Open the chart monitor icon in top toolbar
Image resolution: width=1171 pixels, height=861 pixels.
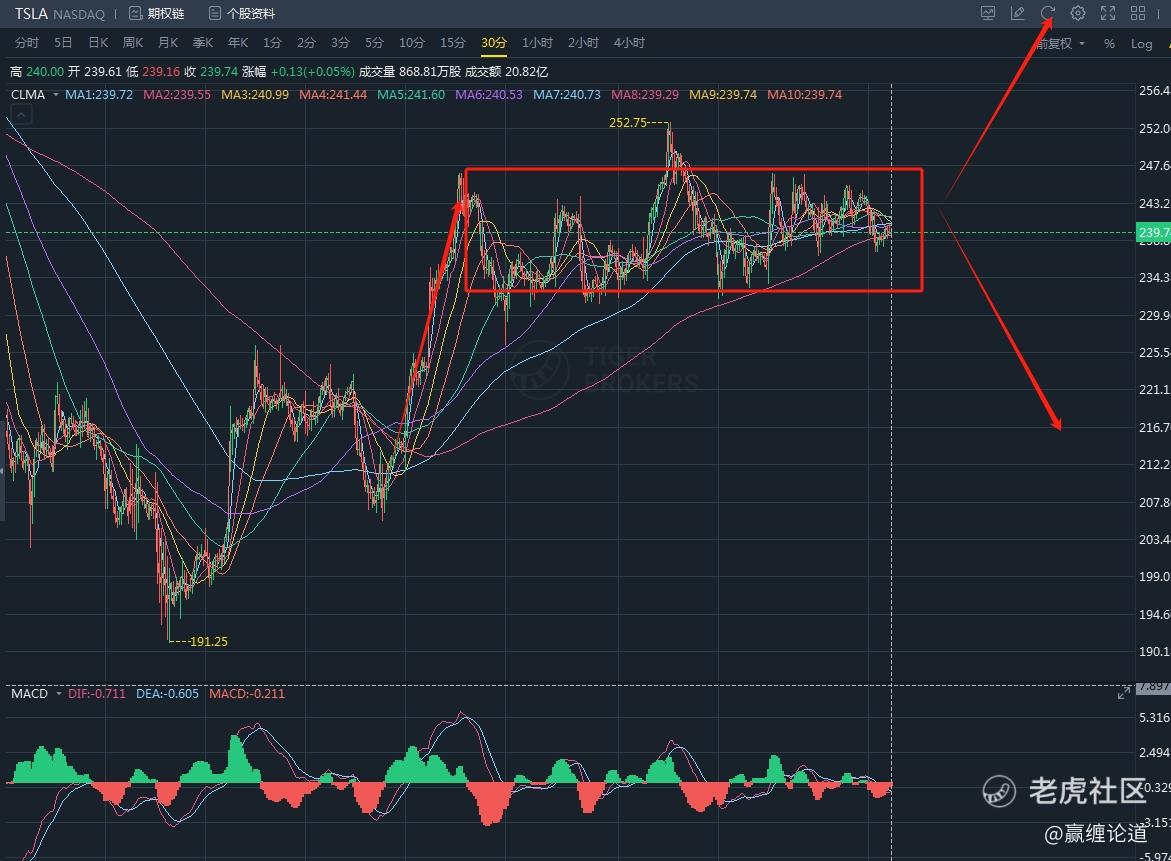[988, 13]
